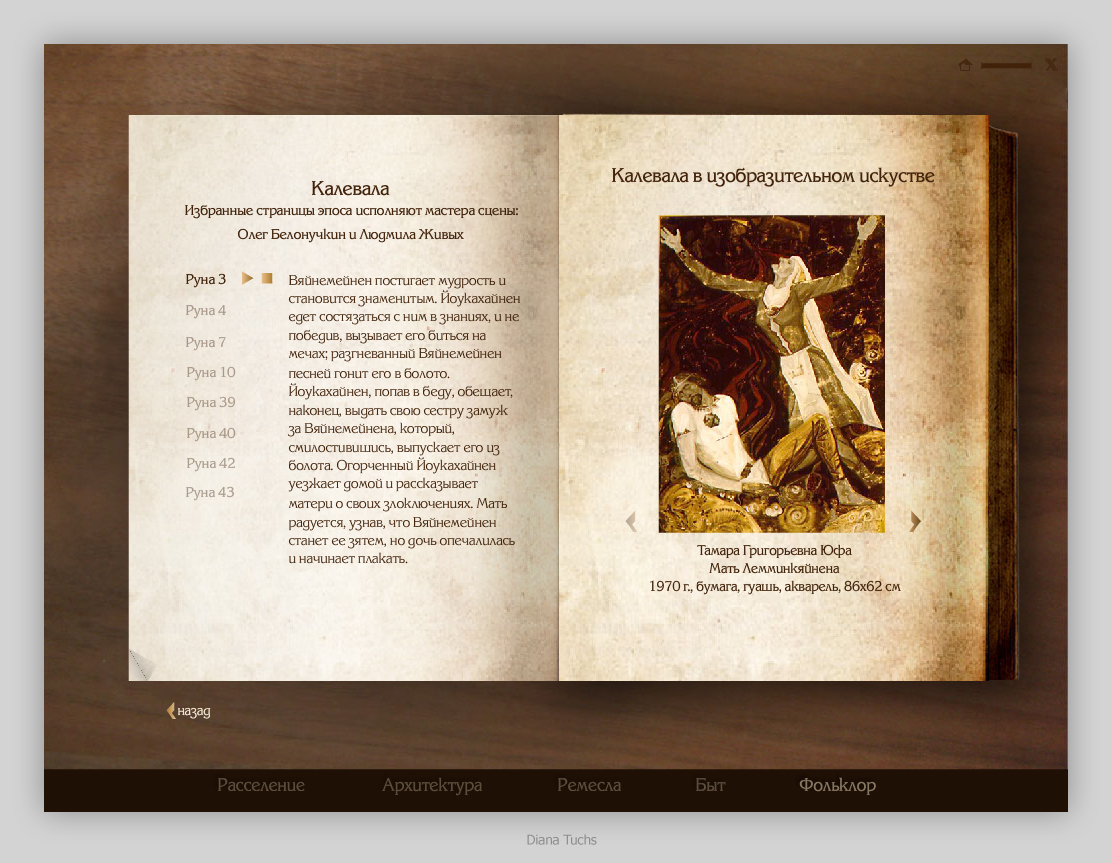
Task: Open Руна 40 entry
Action: coord(211,433)
